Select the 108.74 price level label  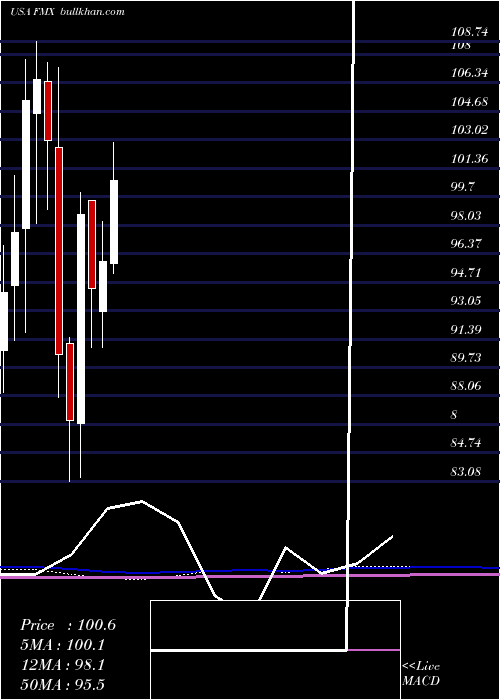point(469,32)
